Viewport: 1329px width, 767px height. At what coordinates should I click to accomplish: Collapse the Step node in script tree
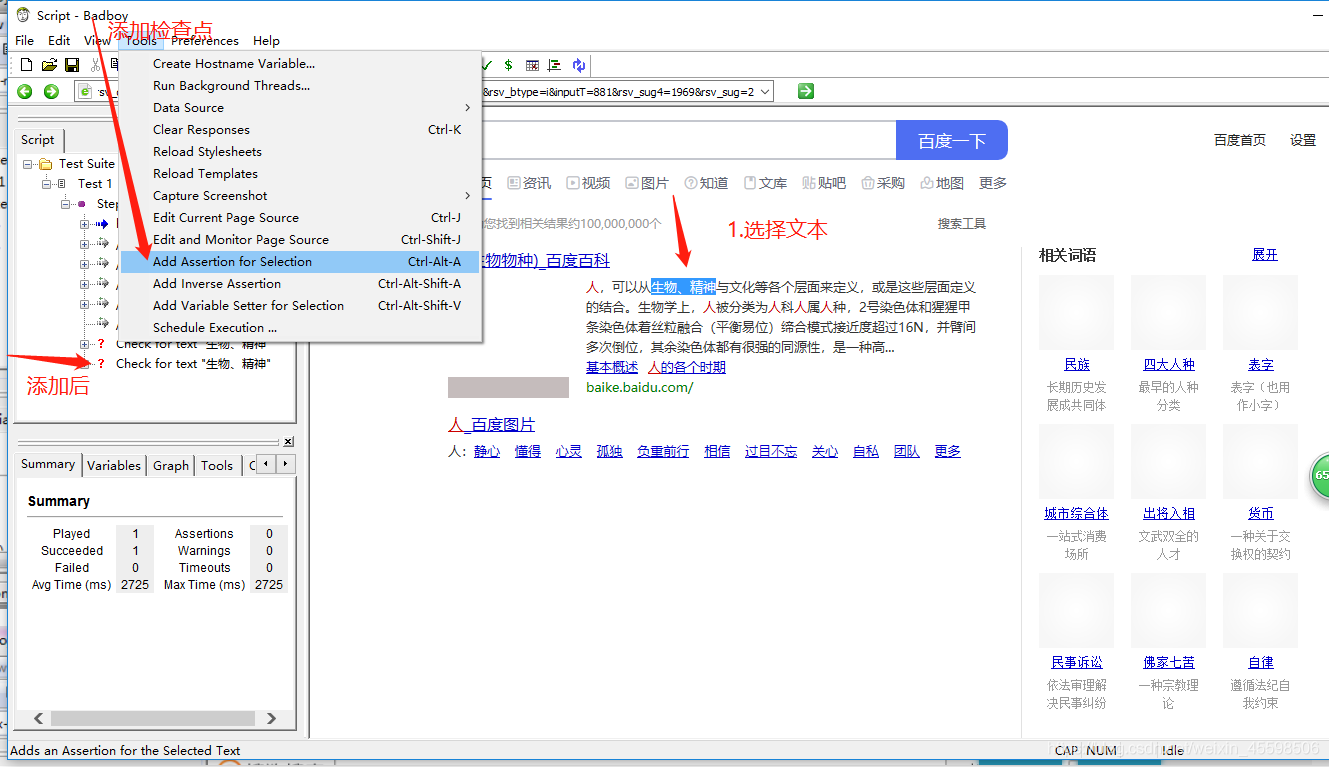point(66,204)
